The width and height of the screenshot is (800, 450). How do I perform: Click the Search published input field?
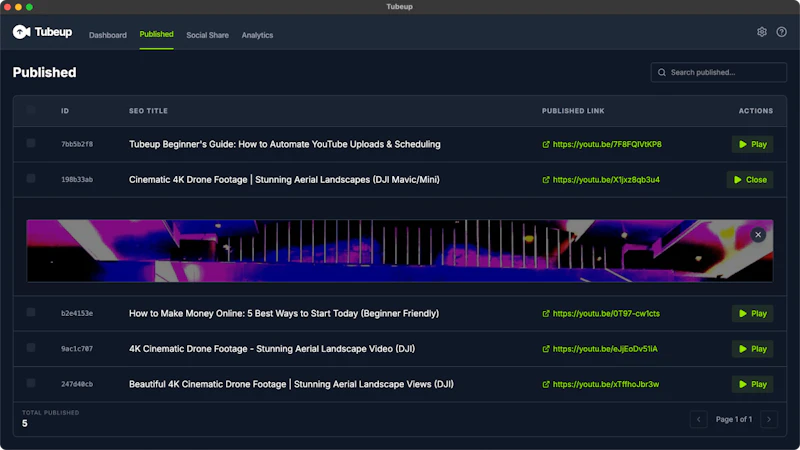718,72
